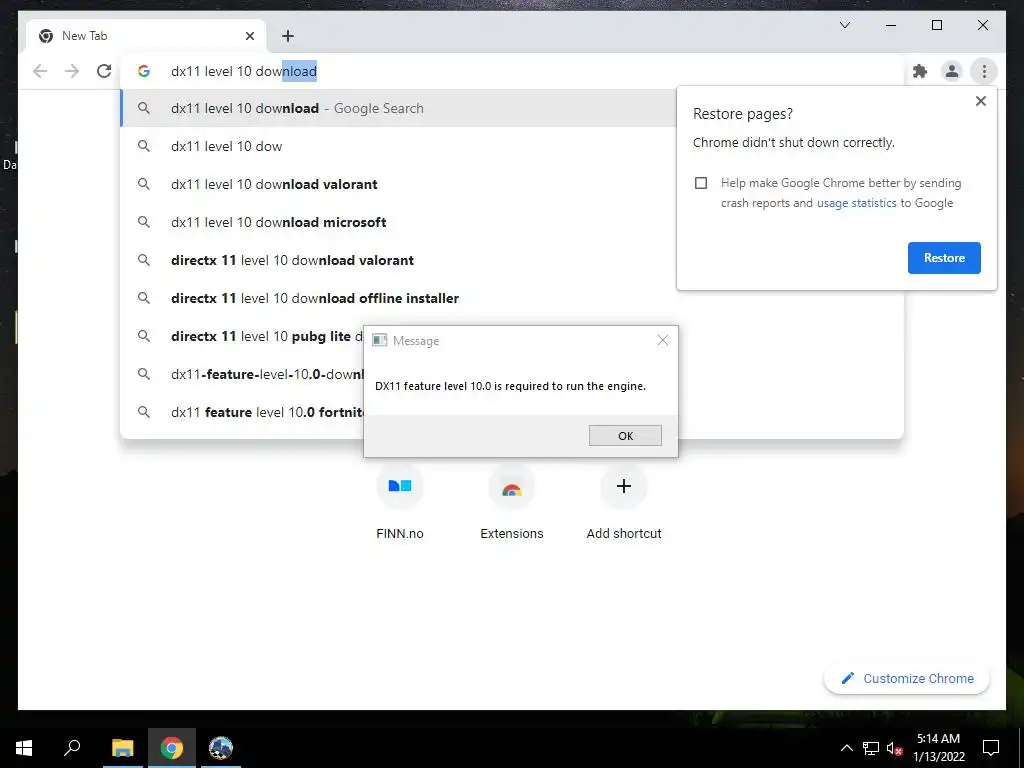
Task: Open File Explorer from the taskbar
Action: pyautogui.click(x=122, y=748)
